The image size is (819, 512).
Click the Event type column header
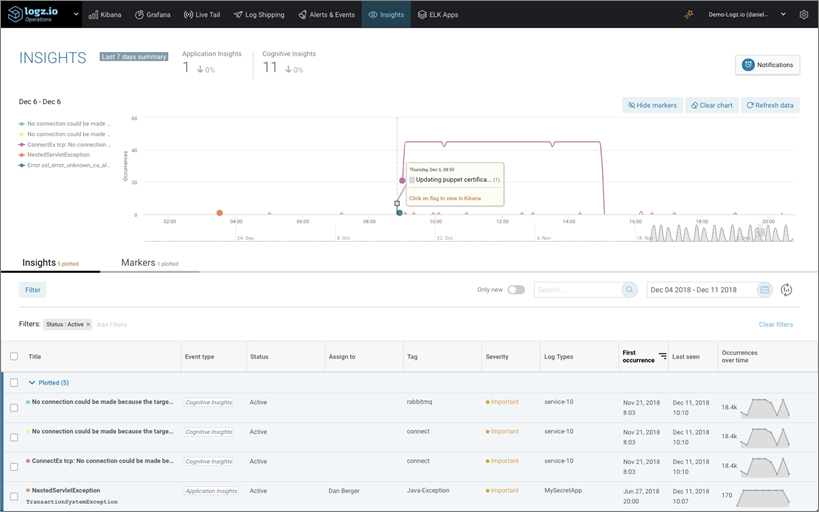tap(200, 357)
